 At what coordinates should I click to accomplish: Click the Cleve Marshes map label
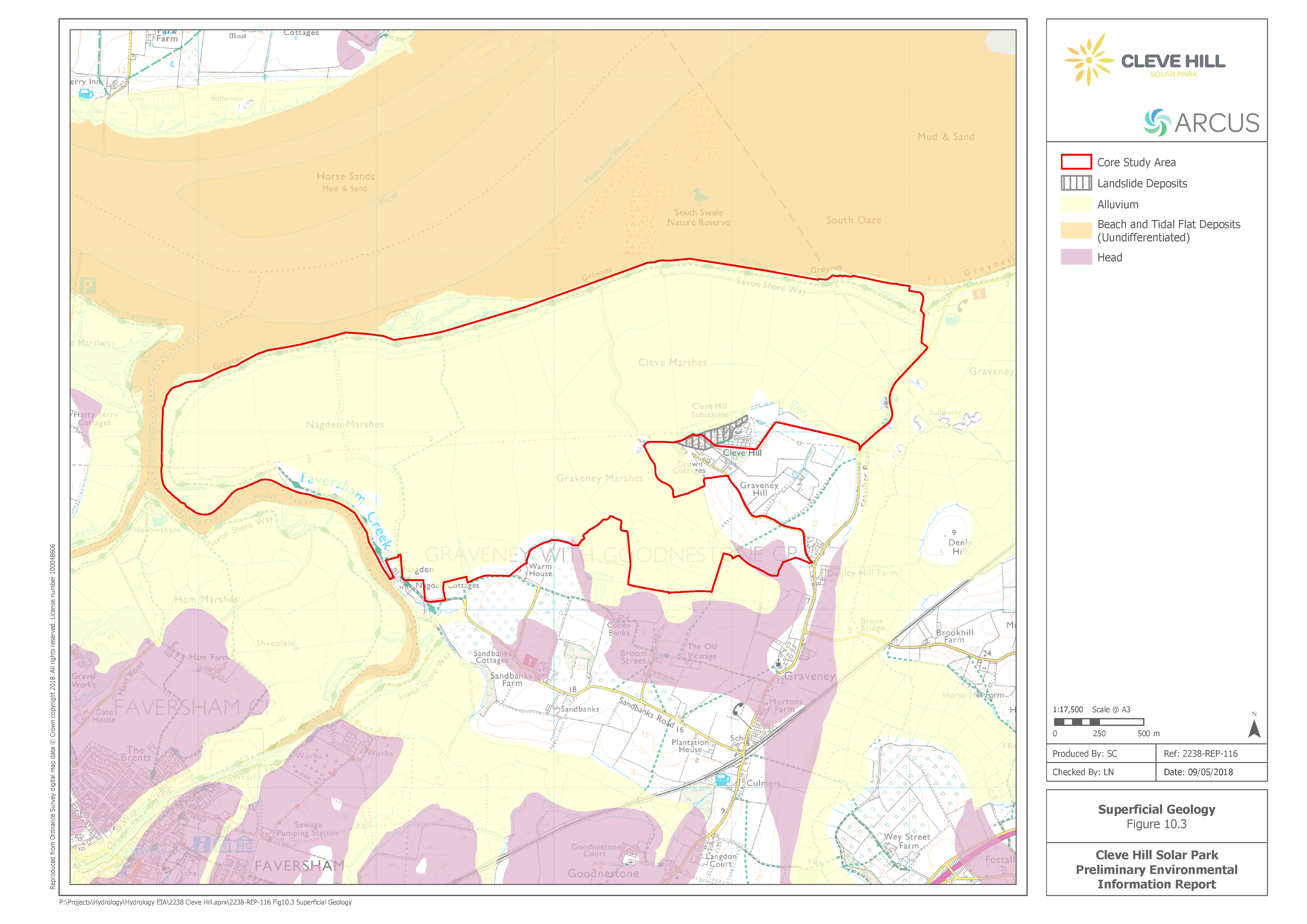(672, 362)
